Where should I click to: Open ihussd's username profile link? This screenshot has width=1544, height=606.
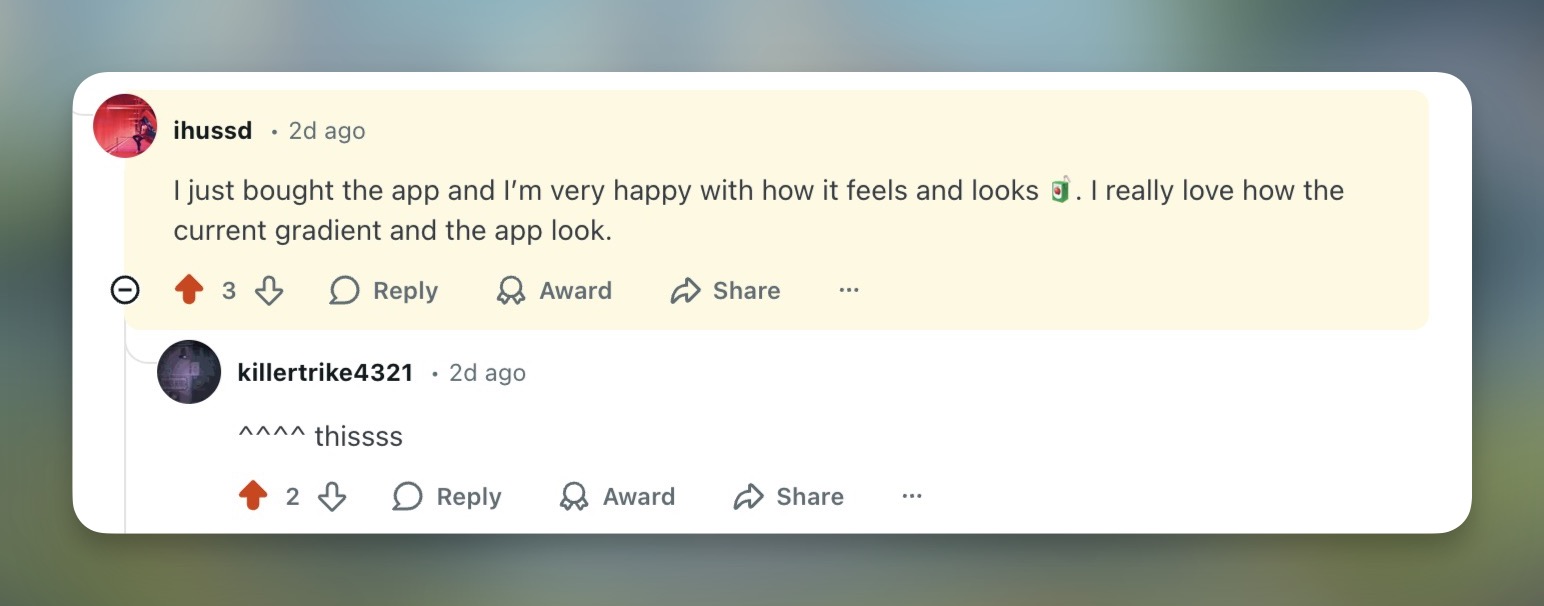pyautogui.click(x=212, y=130)
